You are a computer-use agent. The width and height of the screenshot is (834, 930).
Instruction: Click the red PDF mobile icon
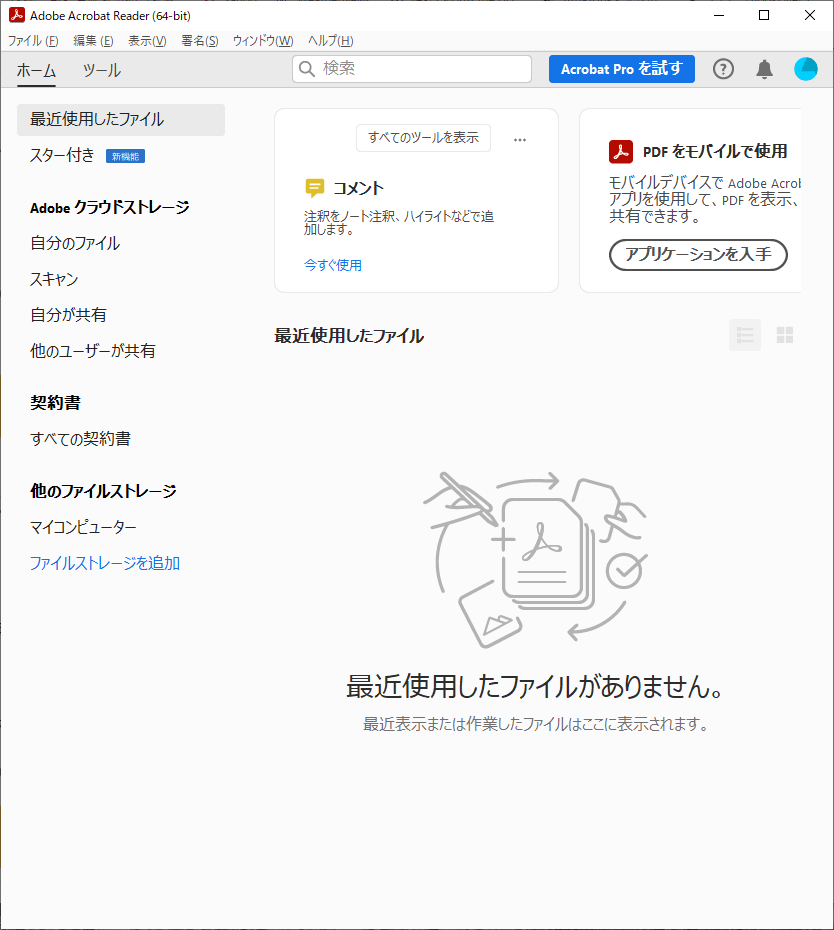pos(621,151)
